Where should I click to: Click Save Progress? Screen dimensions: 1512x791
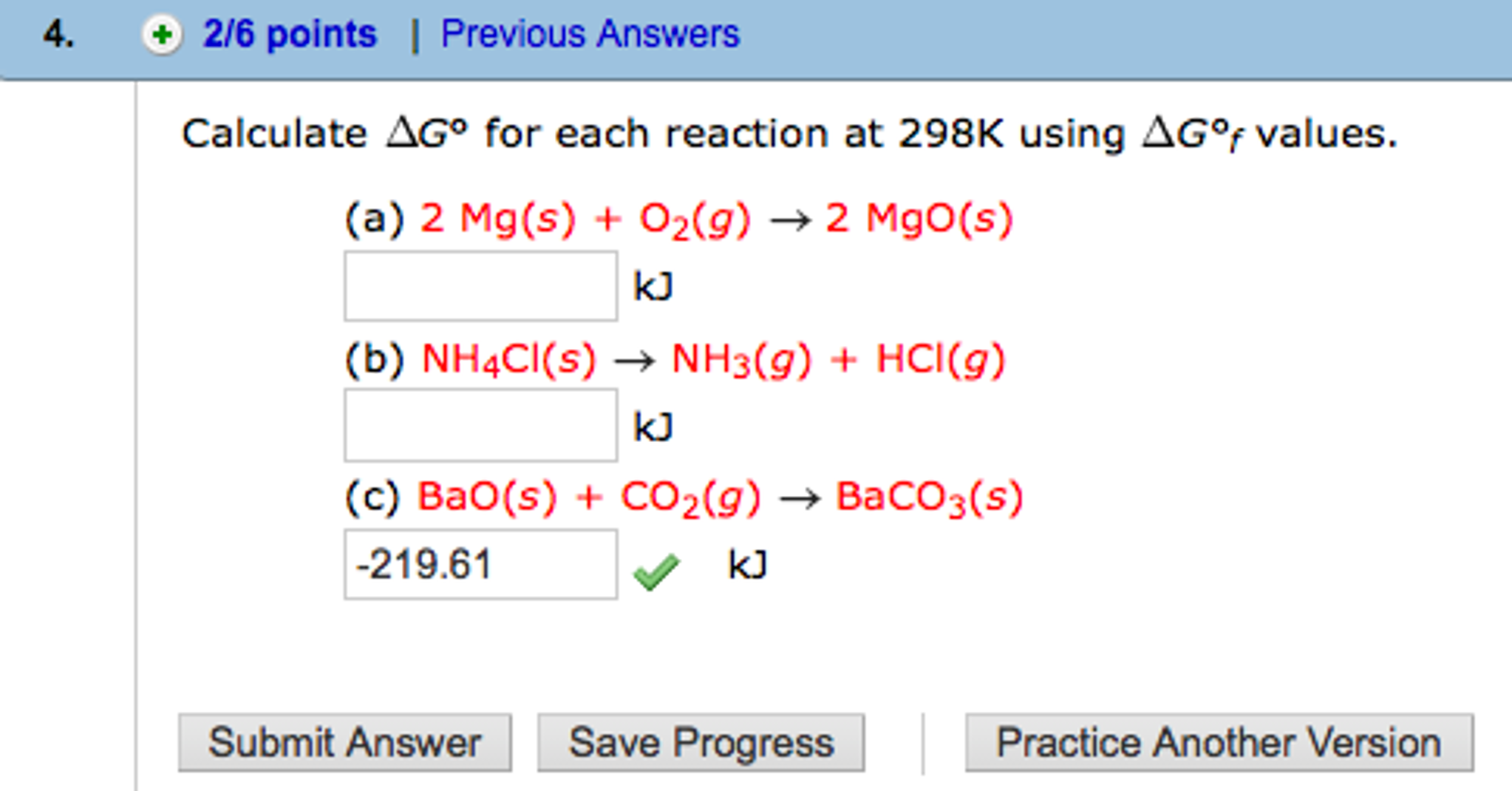[x=701, y=741]
